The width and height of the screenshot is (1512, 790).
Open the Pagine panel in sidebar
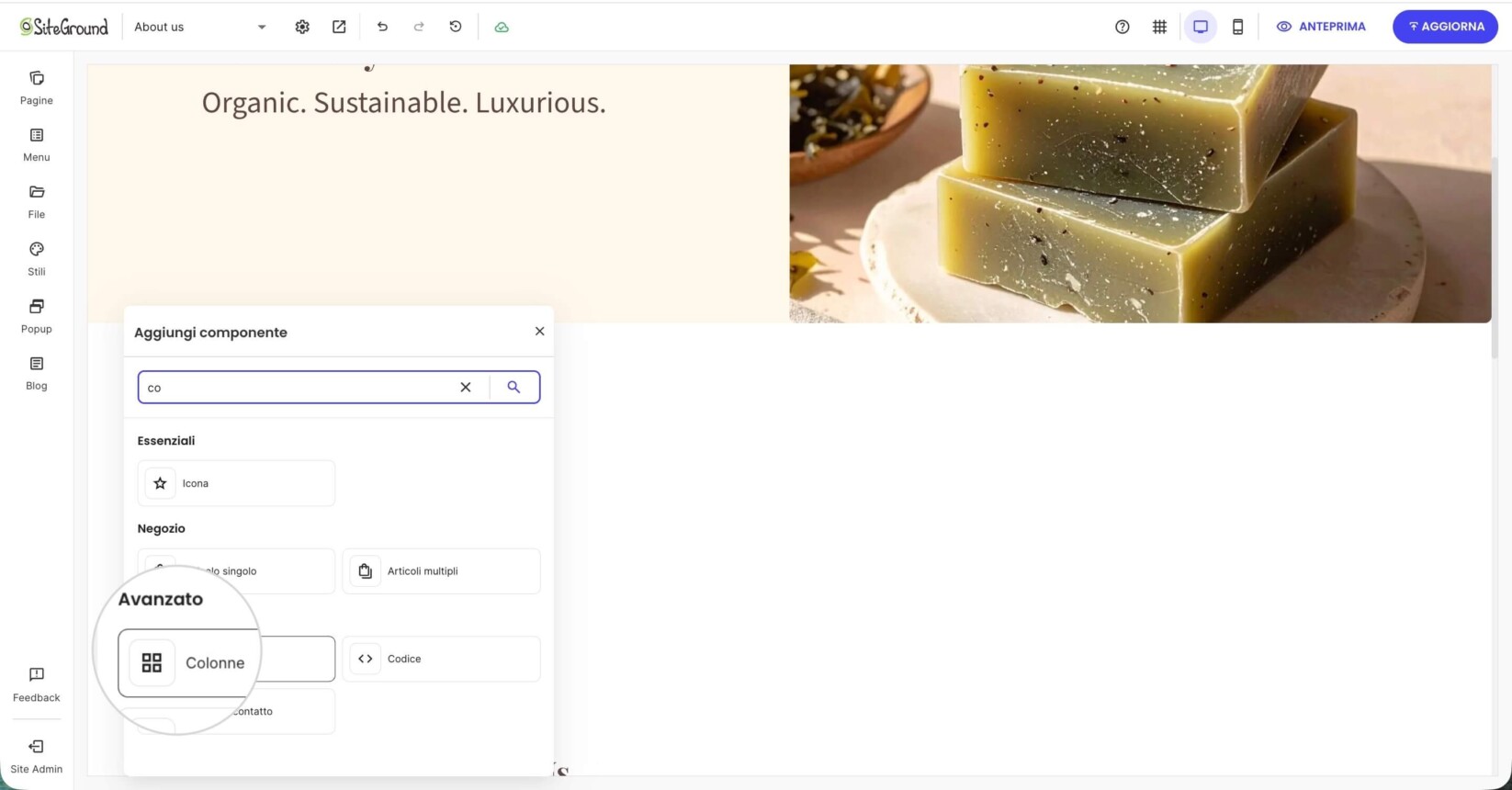coord(37,87)
